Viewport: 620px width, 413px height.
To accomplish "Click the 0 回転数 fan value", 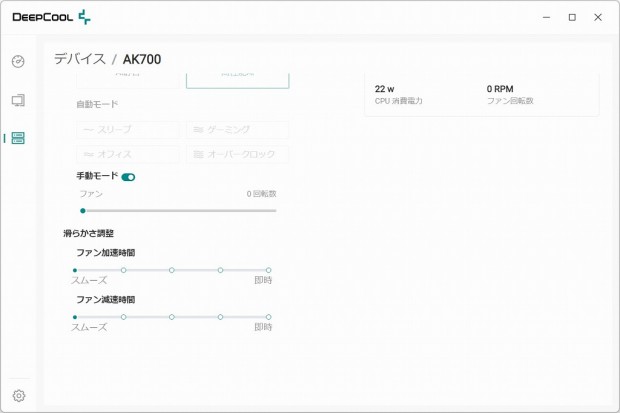I will [x=261, y=194].
